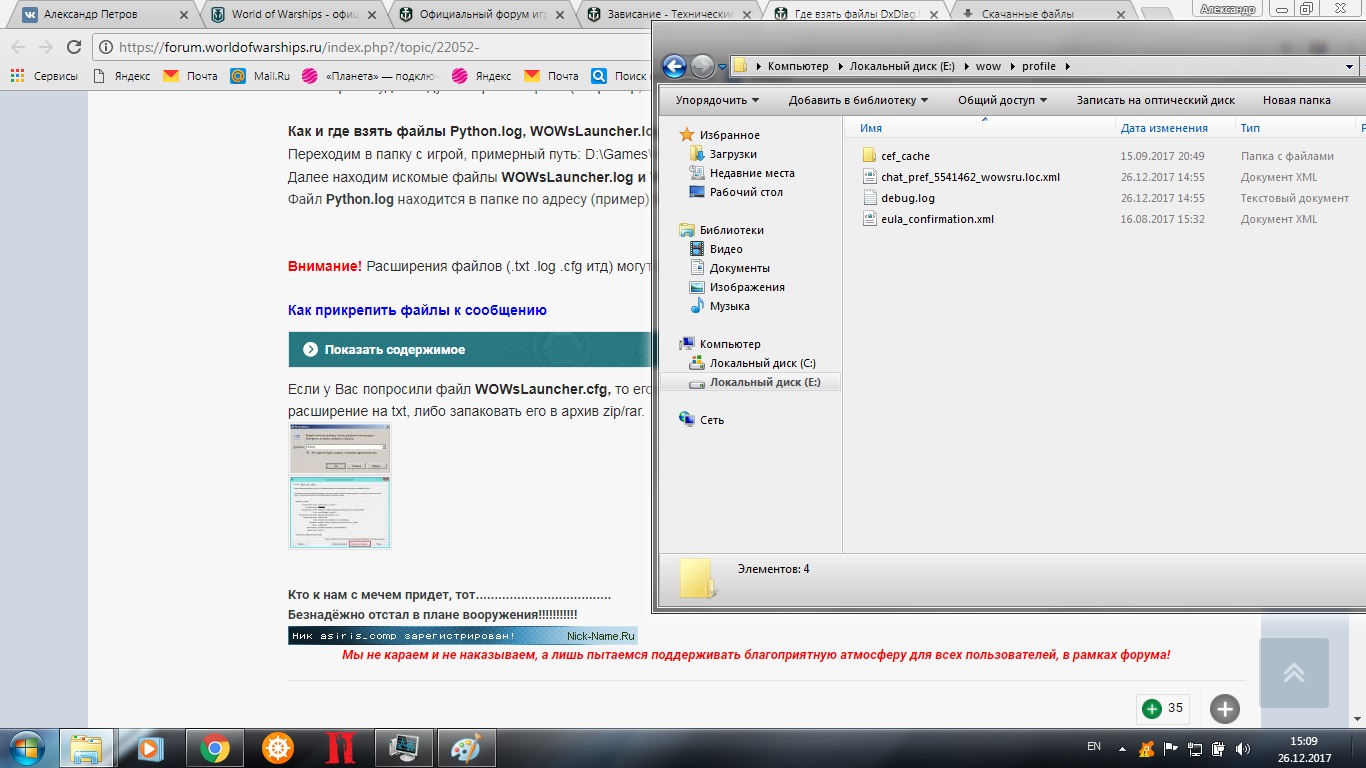
Task: Select Локальный диск (C:) in tree
Action: tap(753, 363)
